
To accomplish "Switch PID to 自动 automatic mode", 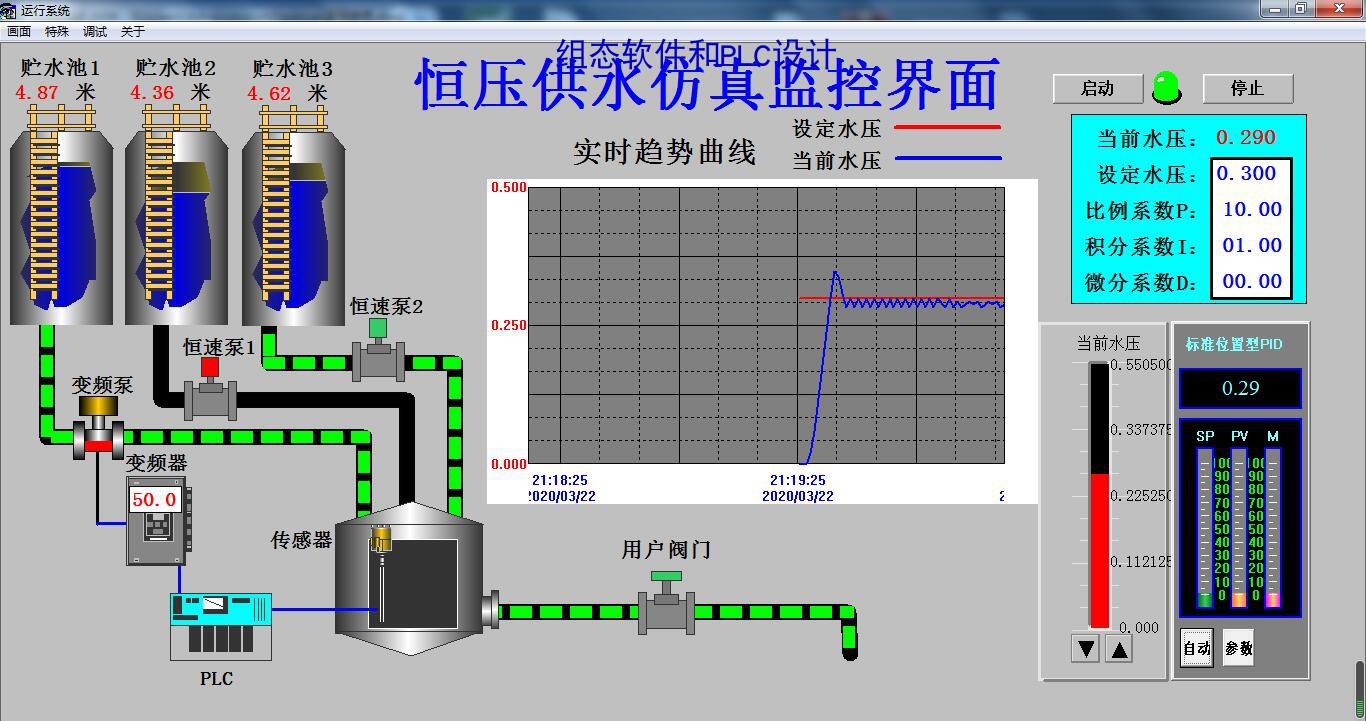I will click(1196, 648).
